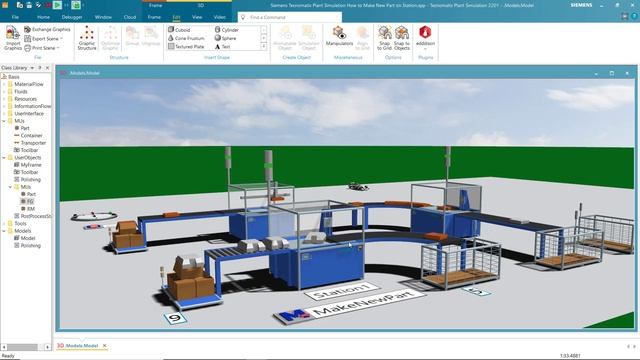Expand the Resources folder
640x360 pixels.
click(4, 99)
